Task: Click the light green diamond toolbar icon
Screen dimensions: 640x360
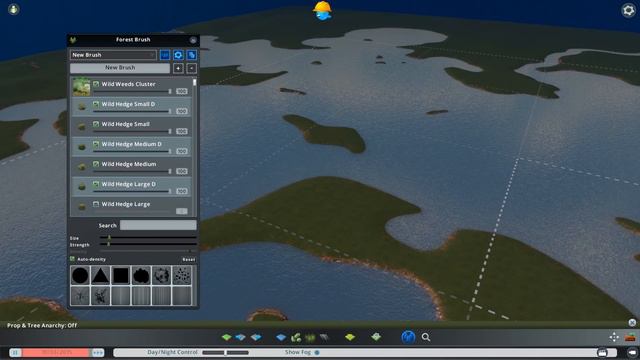Action: (x=376, y=337)
